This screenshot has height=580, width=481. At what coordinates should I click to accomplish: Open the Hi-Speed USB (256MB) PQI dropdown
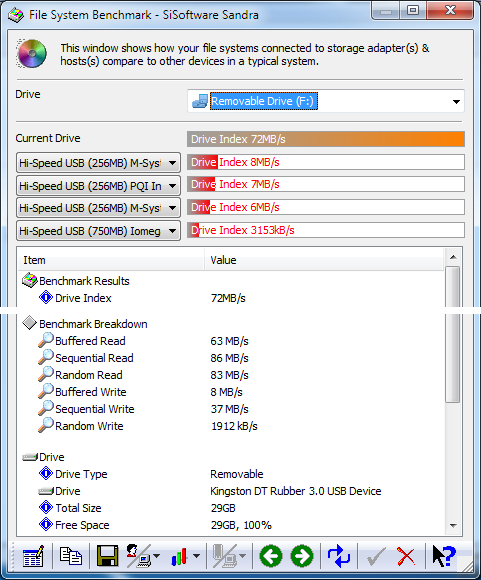(x=98, y=186)
